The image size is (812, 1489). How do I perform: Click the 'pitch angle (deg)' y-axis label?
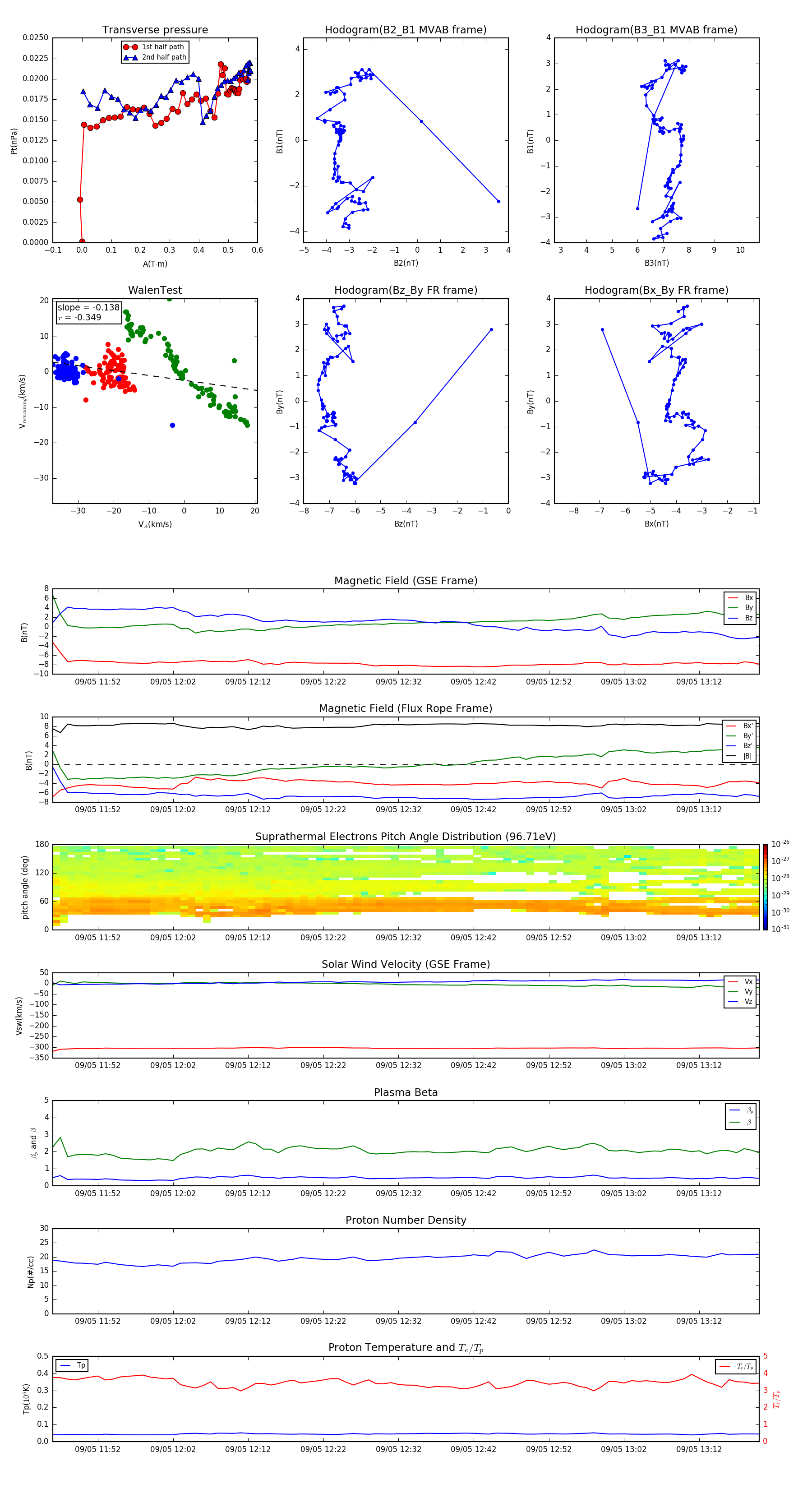tap(25, 887)
